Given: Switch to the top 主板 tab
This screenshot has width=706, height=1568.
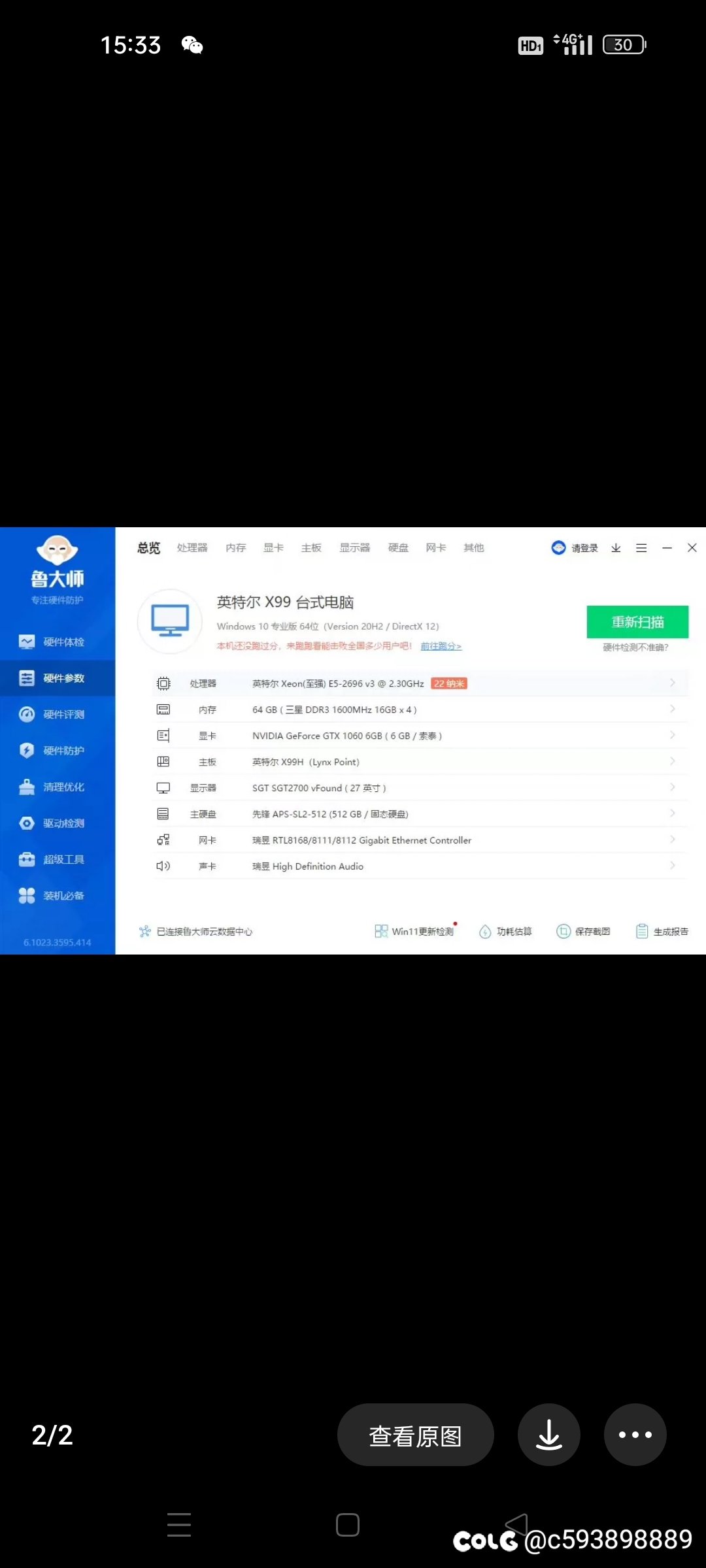Looking at the screenshot, I should (312, 548).
